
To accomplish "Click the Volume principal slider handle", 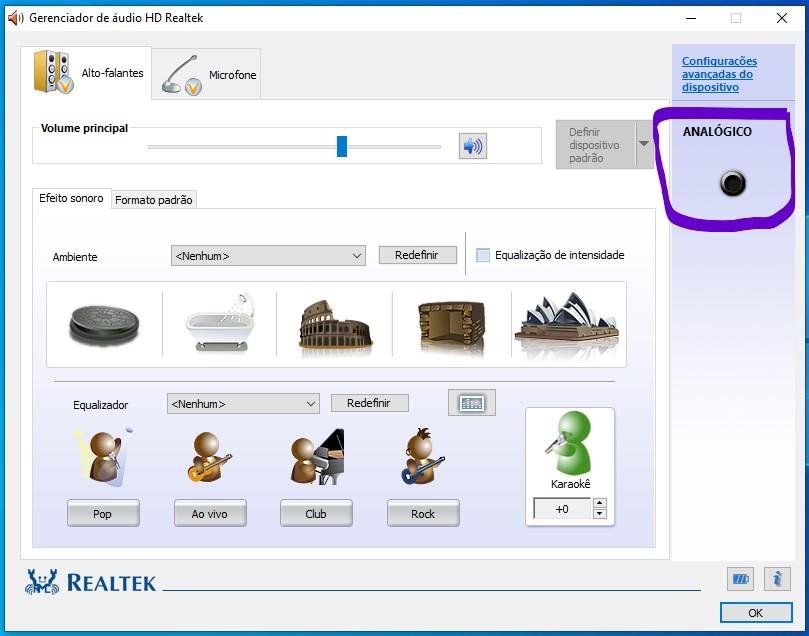I will point(342,146).
